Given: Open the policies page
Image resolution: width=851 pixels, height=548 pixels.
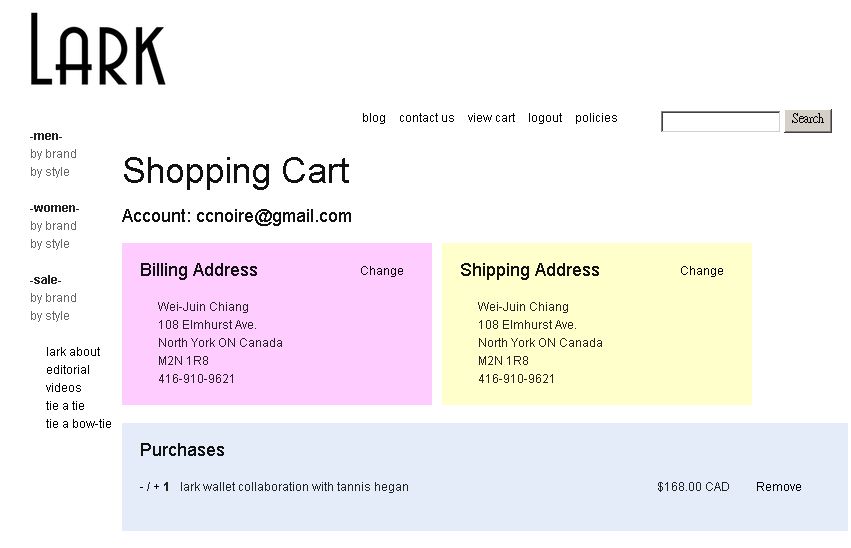Looking at the screenshot, I should (596, 118).
